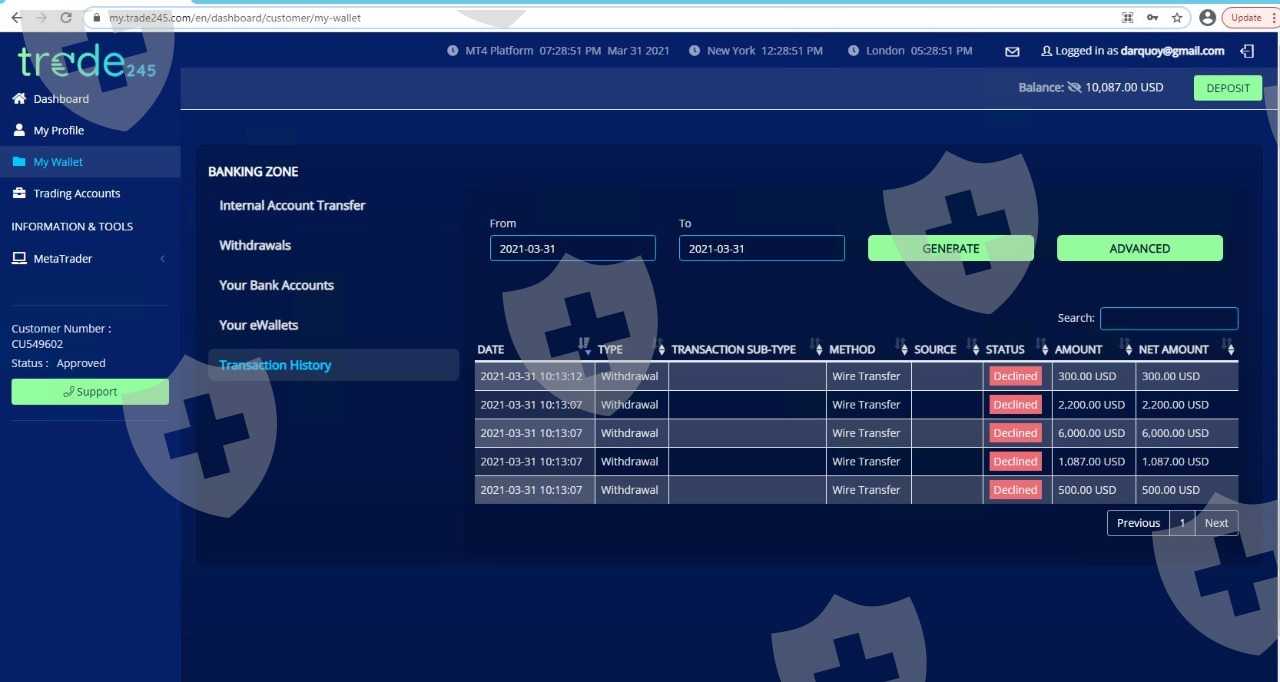1280x682 pixels.
Task: Click the My Wallet folder icon
Action: coord(19,162)
